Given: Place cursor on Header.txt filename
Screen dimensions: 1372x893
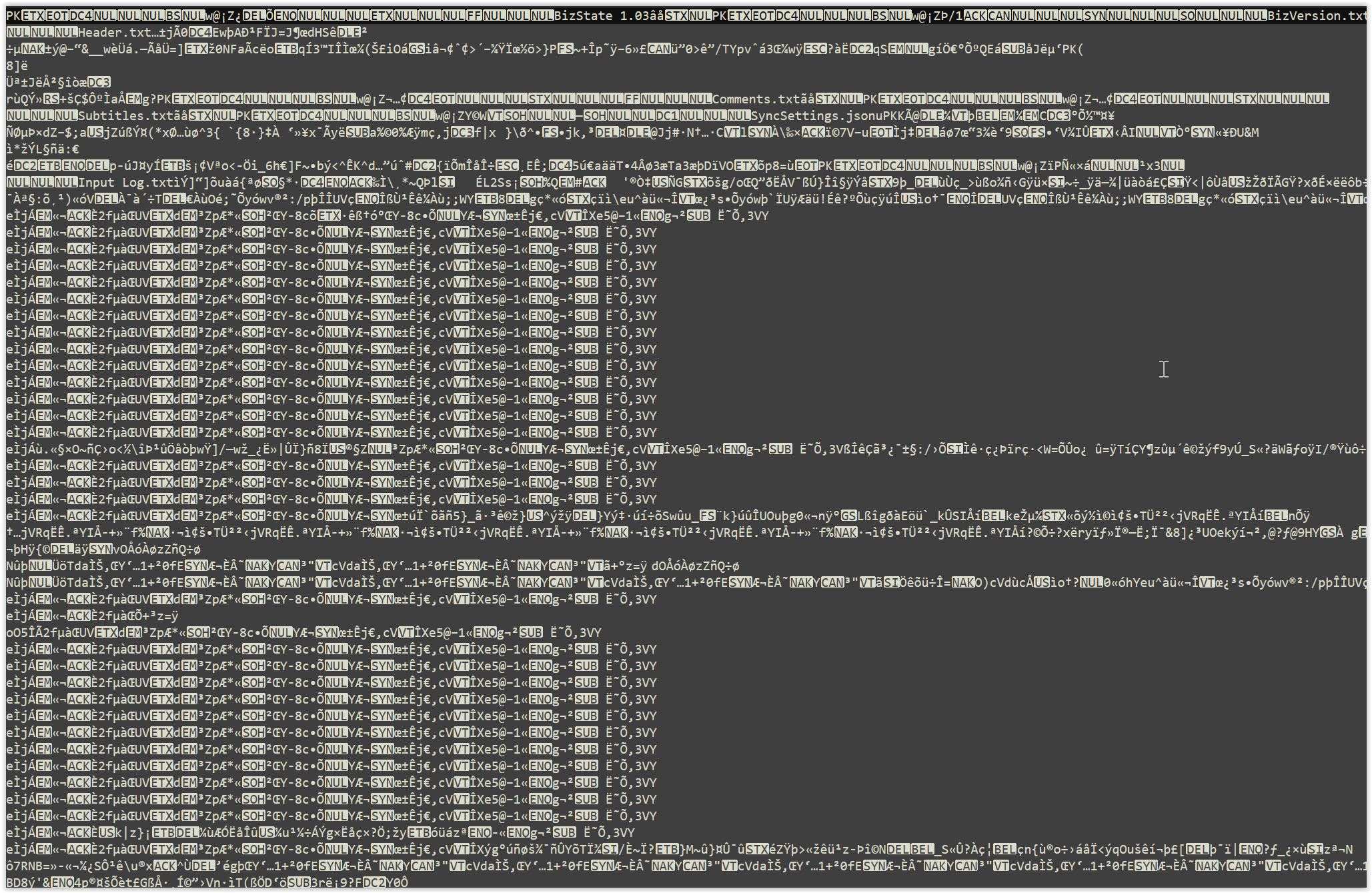Looking at the screenshot, I should (x=114, y=32).
